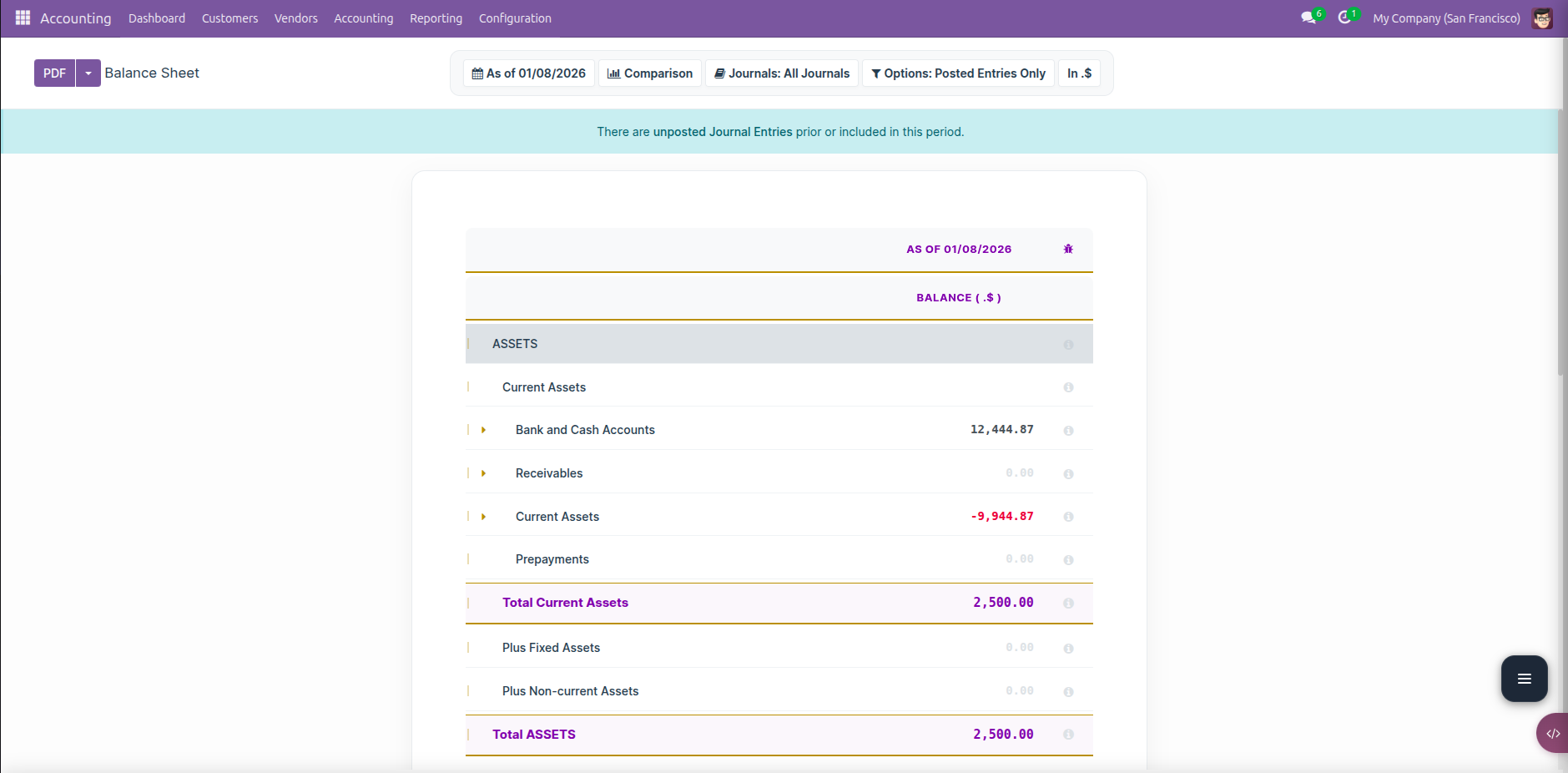Open the Journals: All Journals filter
This screenshot has width=1568, height=773.
click(782, 73)
